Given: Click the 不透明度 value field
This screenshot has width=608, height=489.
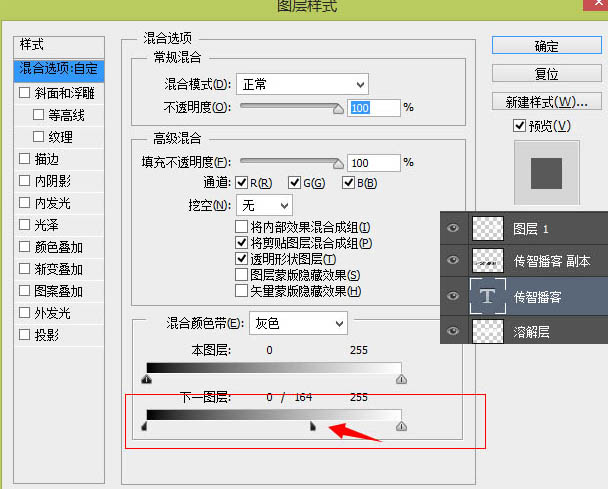Looking at the screenshot, I should [x=373, y=108].
